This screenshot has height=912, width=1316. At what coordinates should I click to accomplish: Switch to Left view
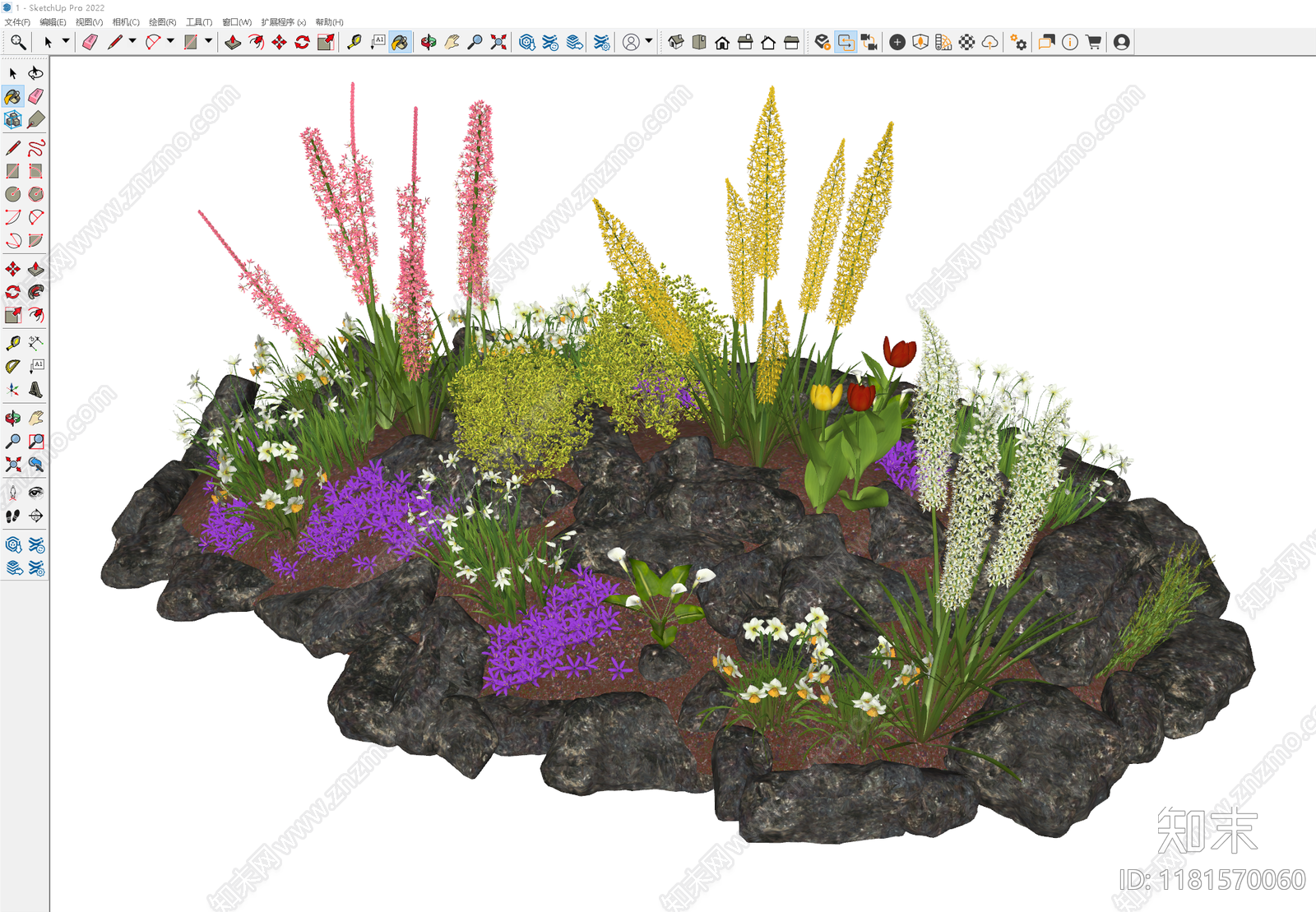[x=791, y=42]
